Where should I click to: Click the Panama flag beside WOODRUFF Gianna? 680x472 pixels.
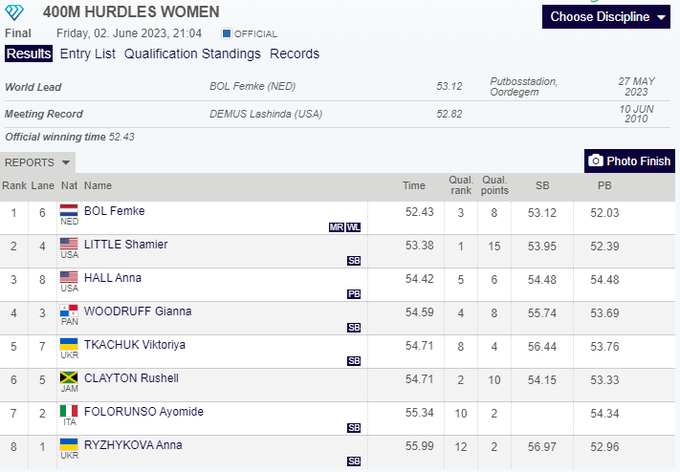click(x=69, y=312)
